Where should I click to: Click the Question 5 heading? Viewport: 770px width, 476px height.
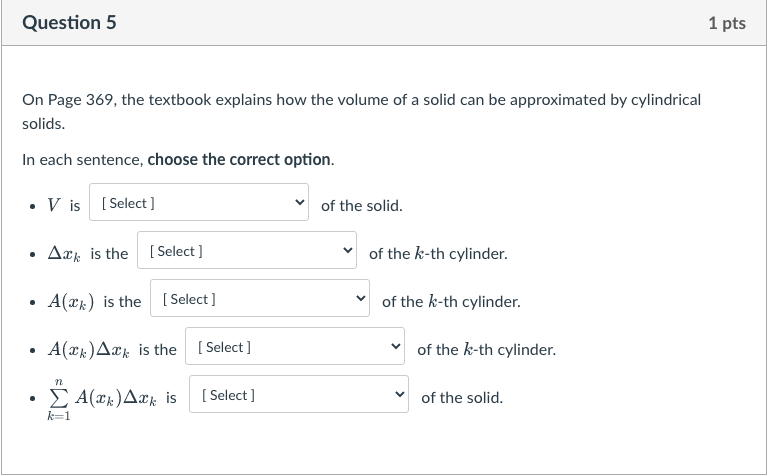pyautogui.click(x=69, y=23)
